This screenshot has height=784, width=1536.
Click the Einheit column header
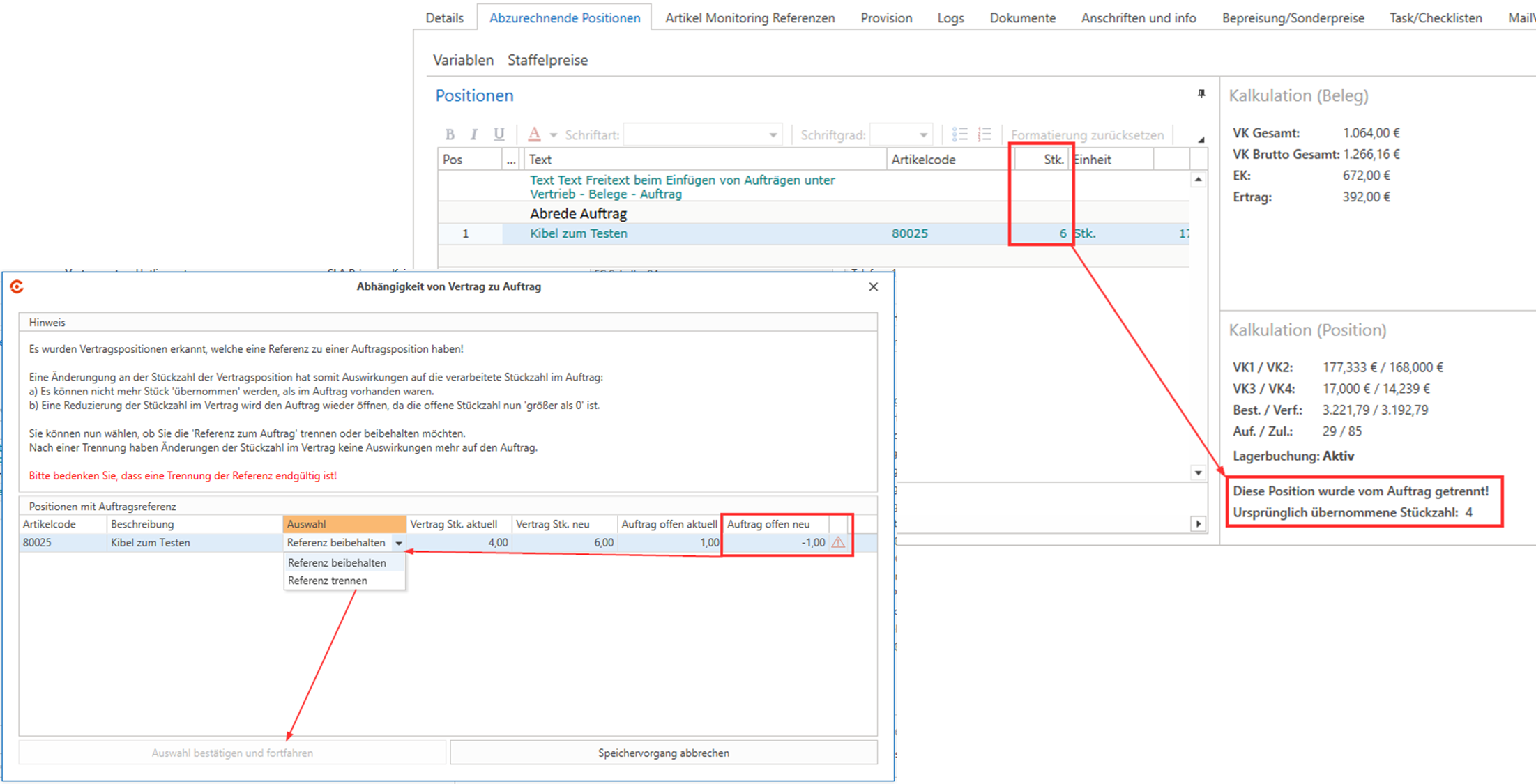click(1111, 160)
